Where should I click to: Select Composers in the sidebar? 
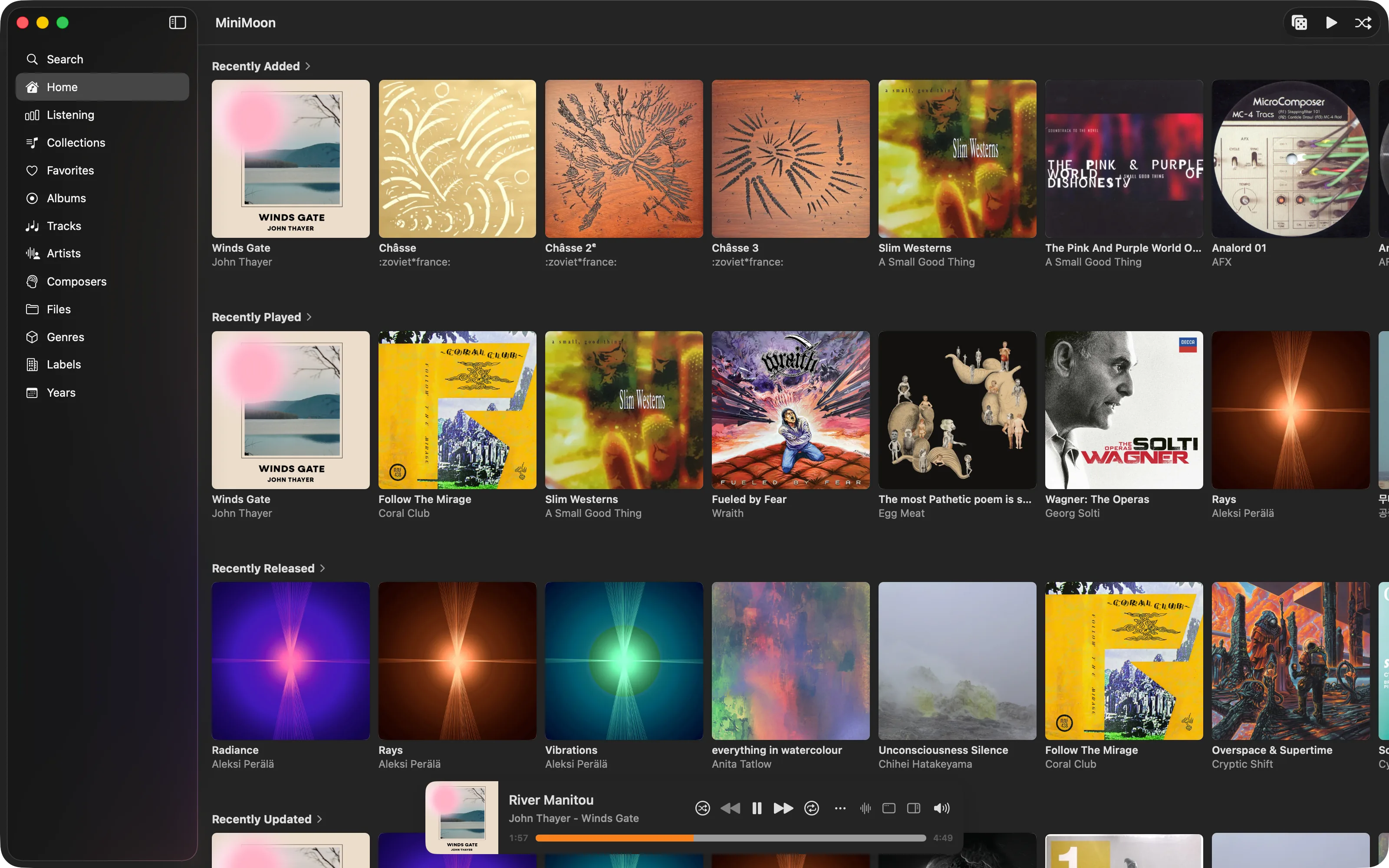pos(102,281)
